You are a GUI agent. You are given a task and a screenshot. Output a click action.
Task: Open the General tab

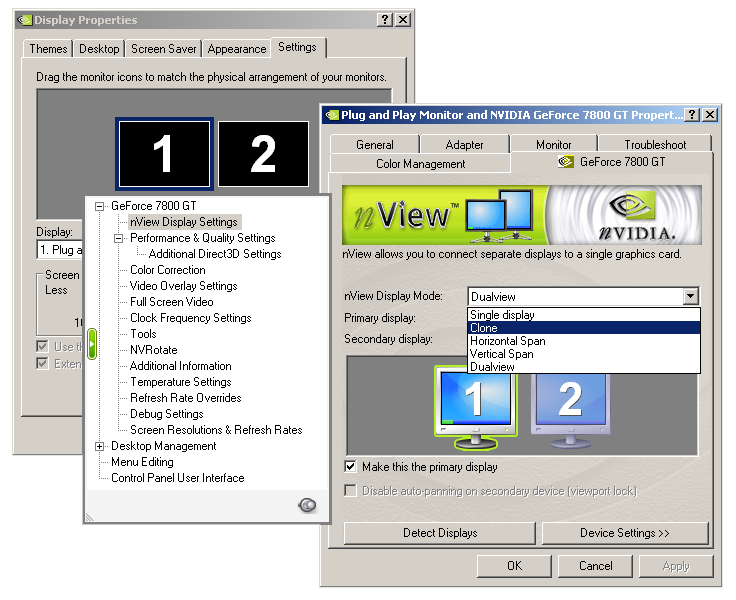pos(375,145)
